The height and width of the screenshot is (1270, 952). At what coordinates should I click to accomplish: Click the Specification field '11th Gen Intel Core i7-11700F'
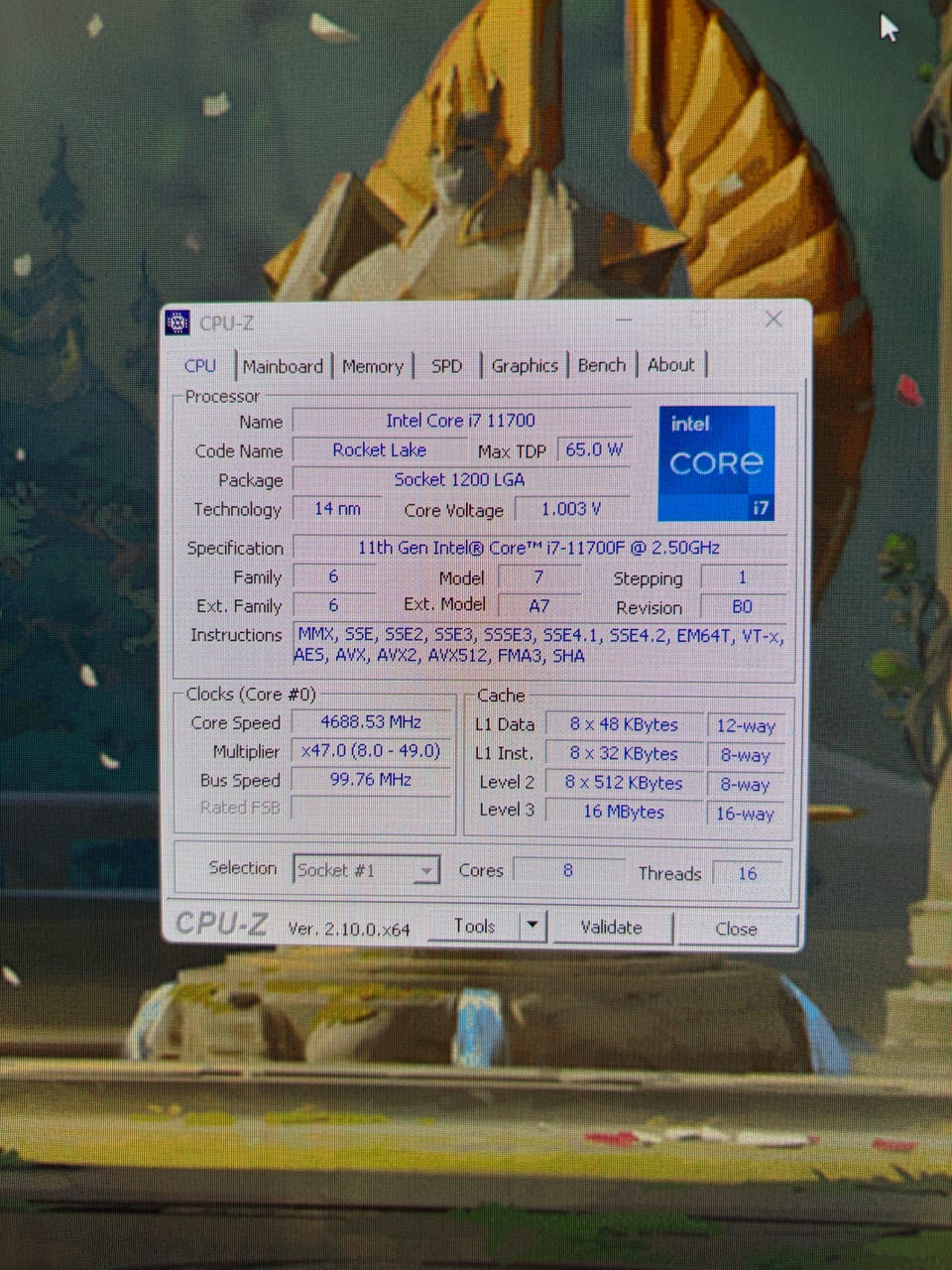539,548
